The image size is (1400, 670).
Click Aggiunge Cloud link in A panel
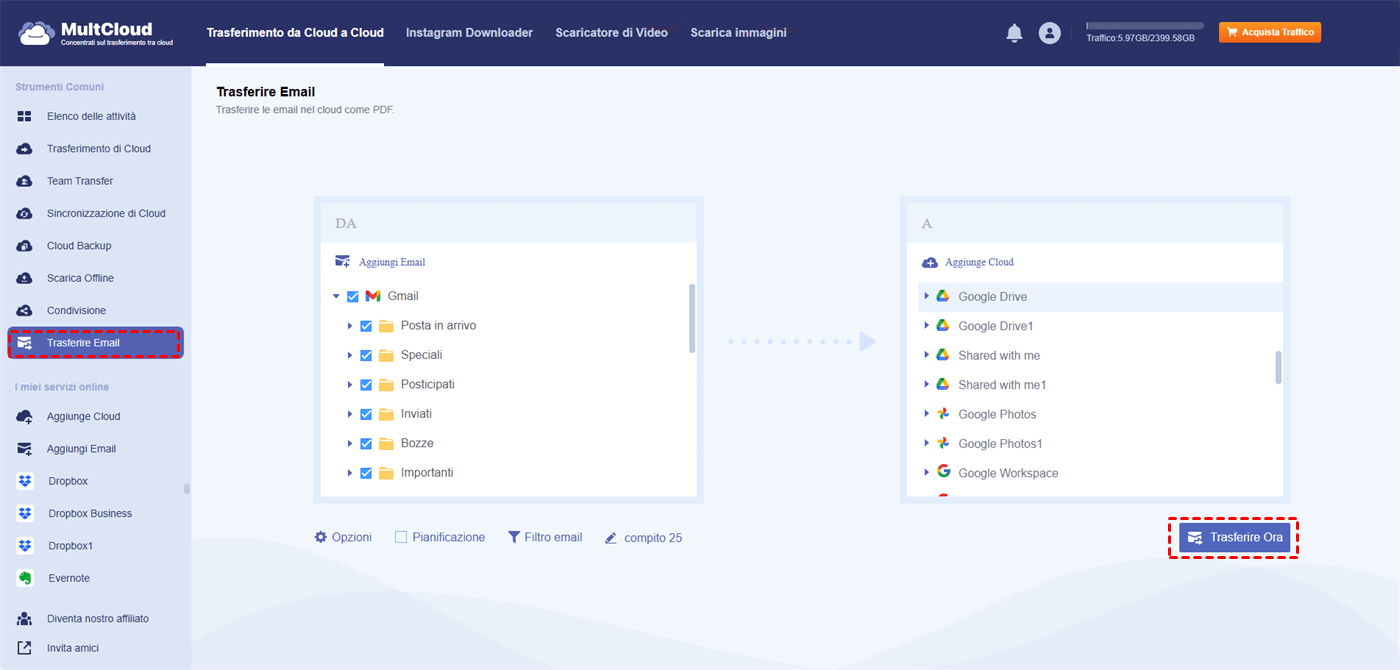coord(967,262)
